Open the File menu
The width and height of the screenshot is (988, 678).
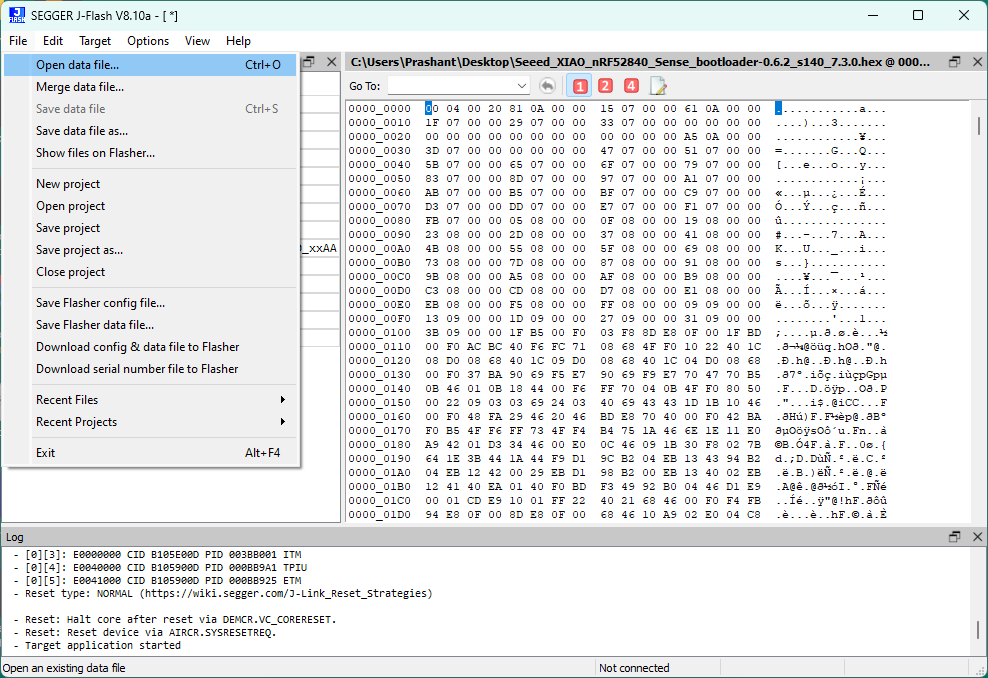pos(18,41)
